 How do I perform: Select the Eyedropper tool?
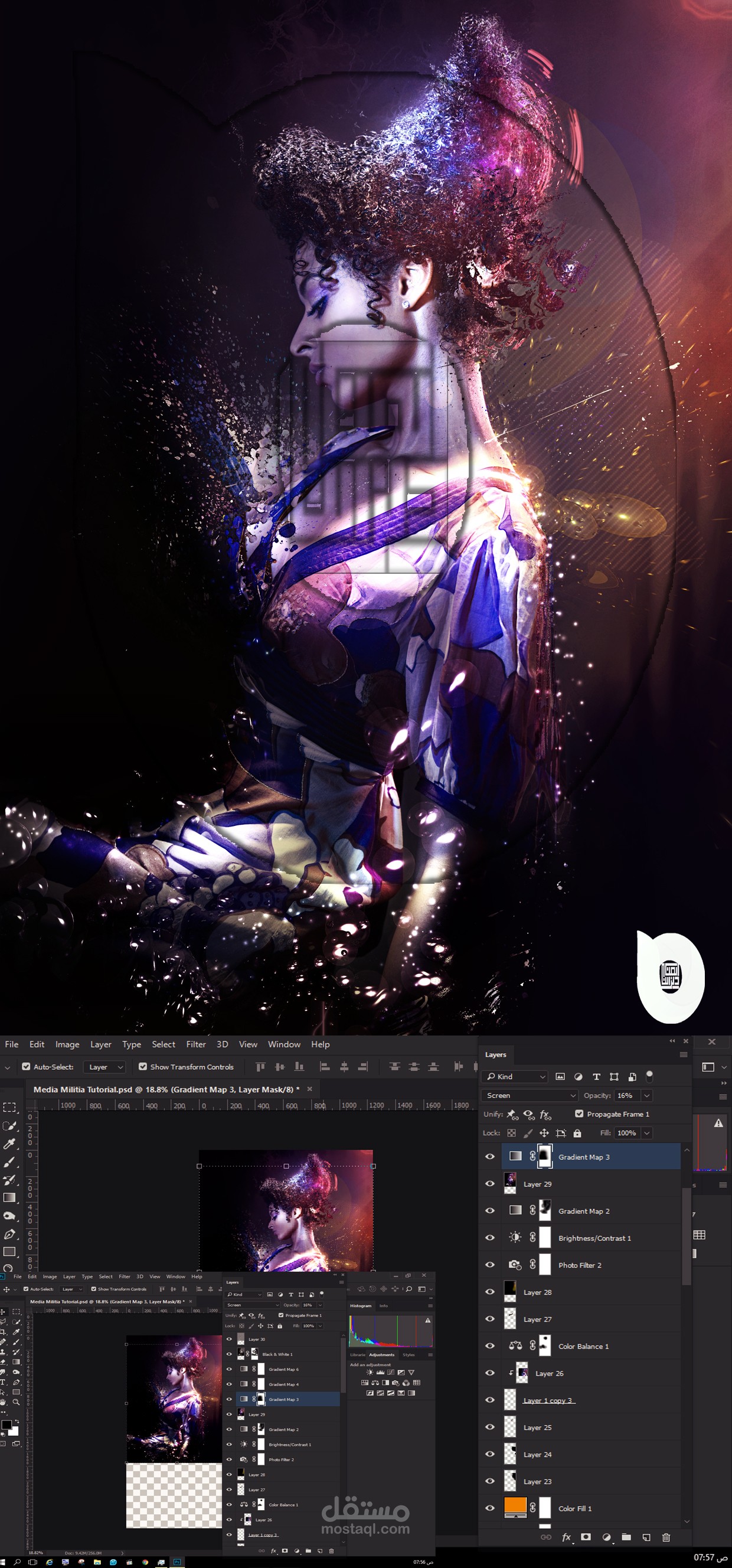click(9, 1144)
